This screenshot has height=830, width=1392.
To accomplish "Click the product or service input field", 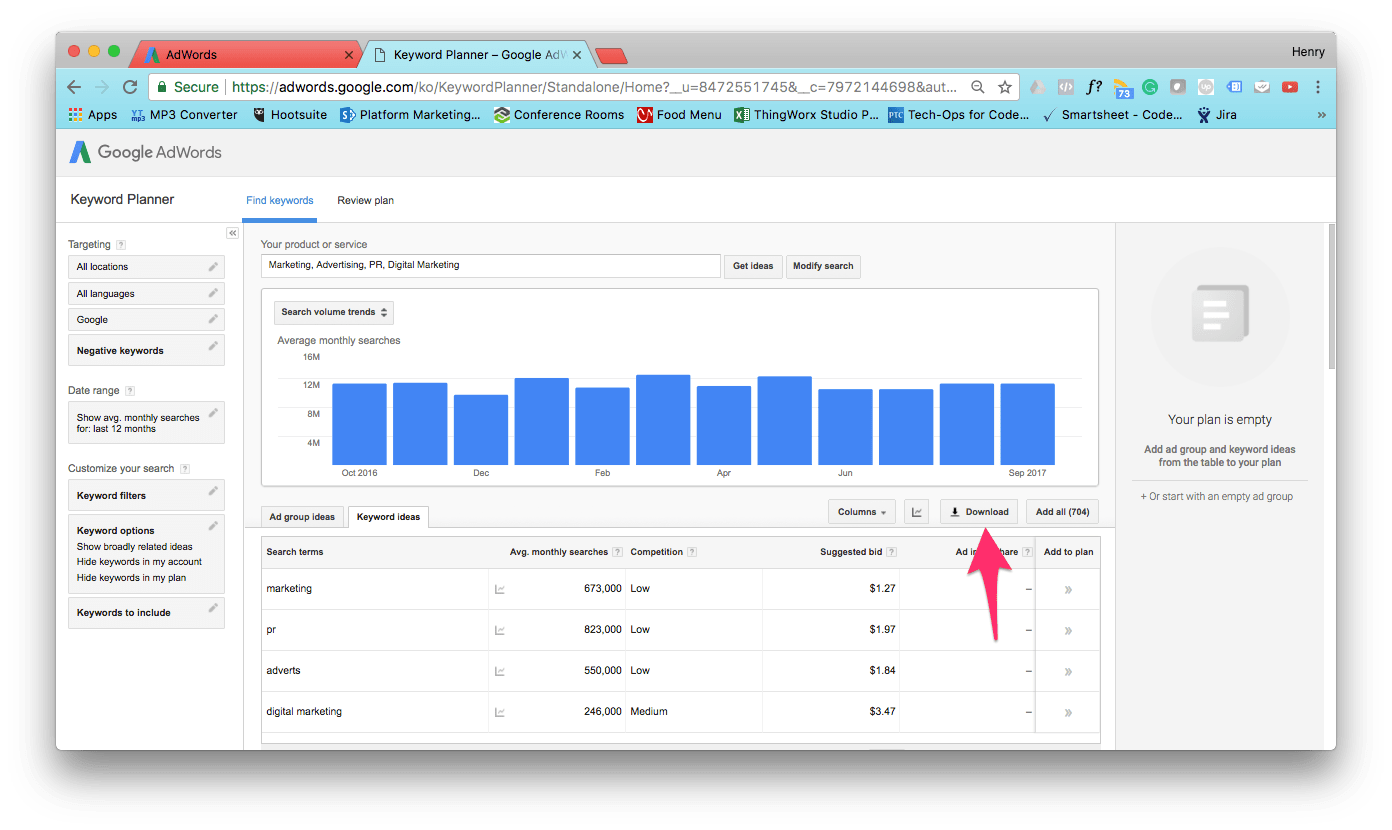I will point(490,266).
